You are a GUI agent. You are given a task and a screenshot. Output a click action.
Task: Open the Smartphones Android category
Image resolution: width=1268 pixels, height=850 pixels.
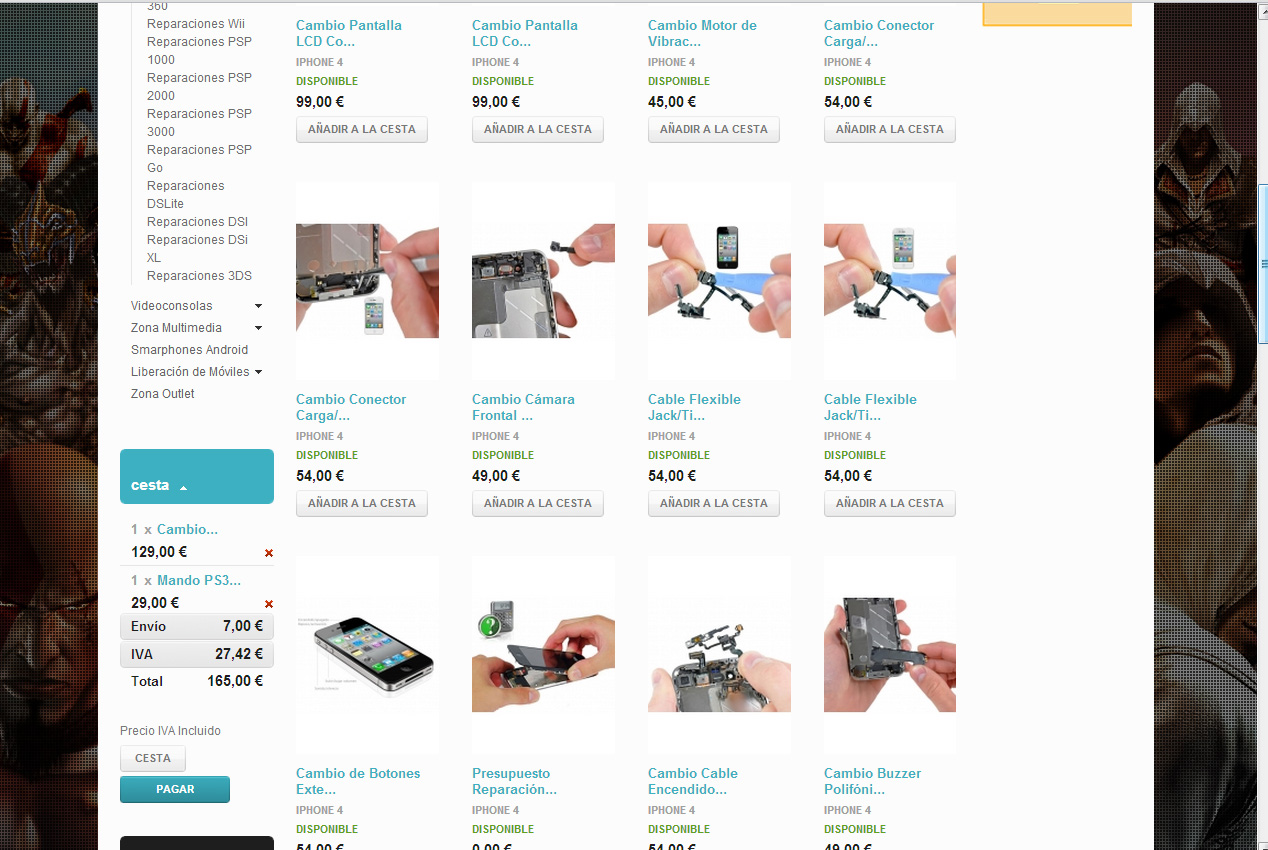pyautogui.click(x=189, y=350)
